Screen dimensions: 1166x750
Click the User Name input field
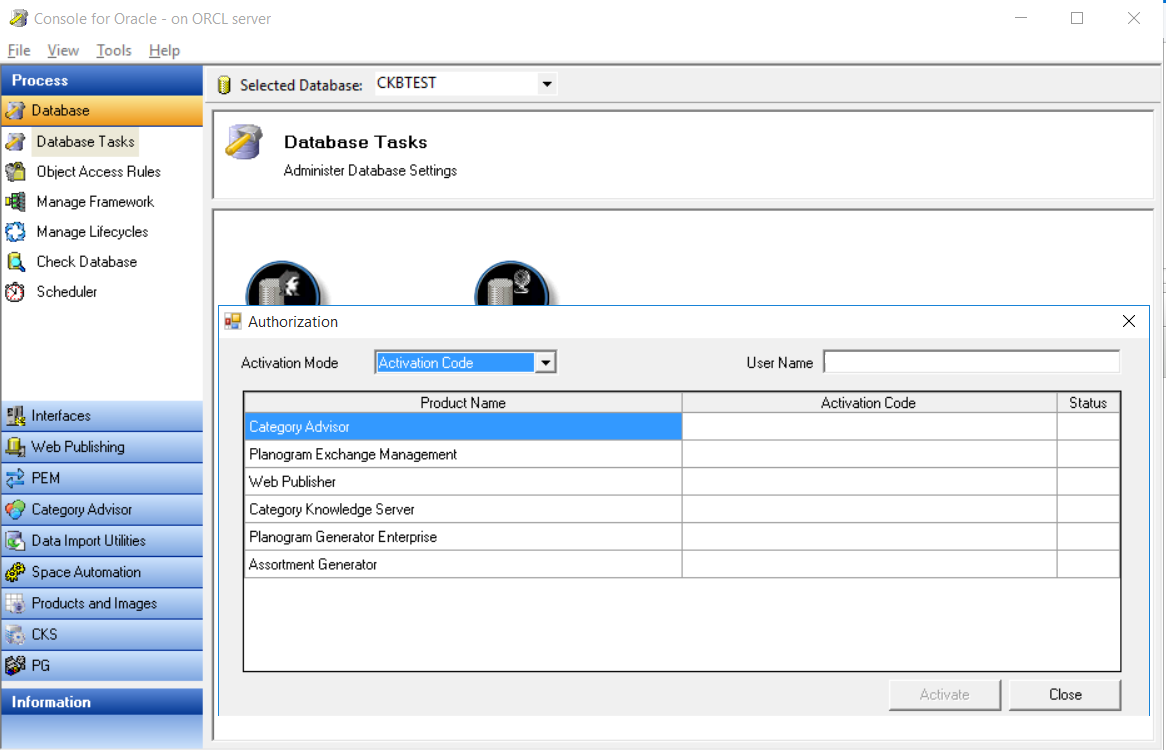[971, 362]
